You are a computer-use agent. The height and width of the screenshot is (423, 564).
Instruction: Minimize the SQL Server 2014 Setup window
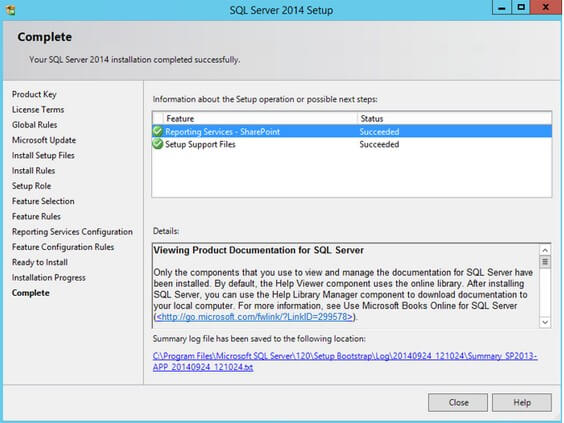coord(502,8)
